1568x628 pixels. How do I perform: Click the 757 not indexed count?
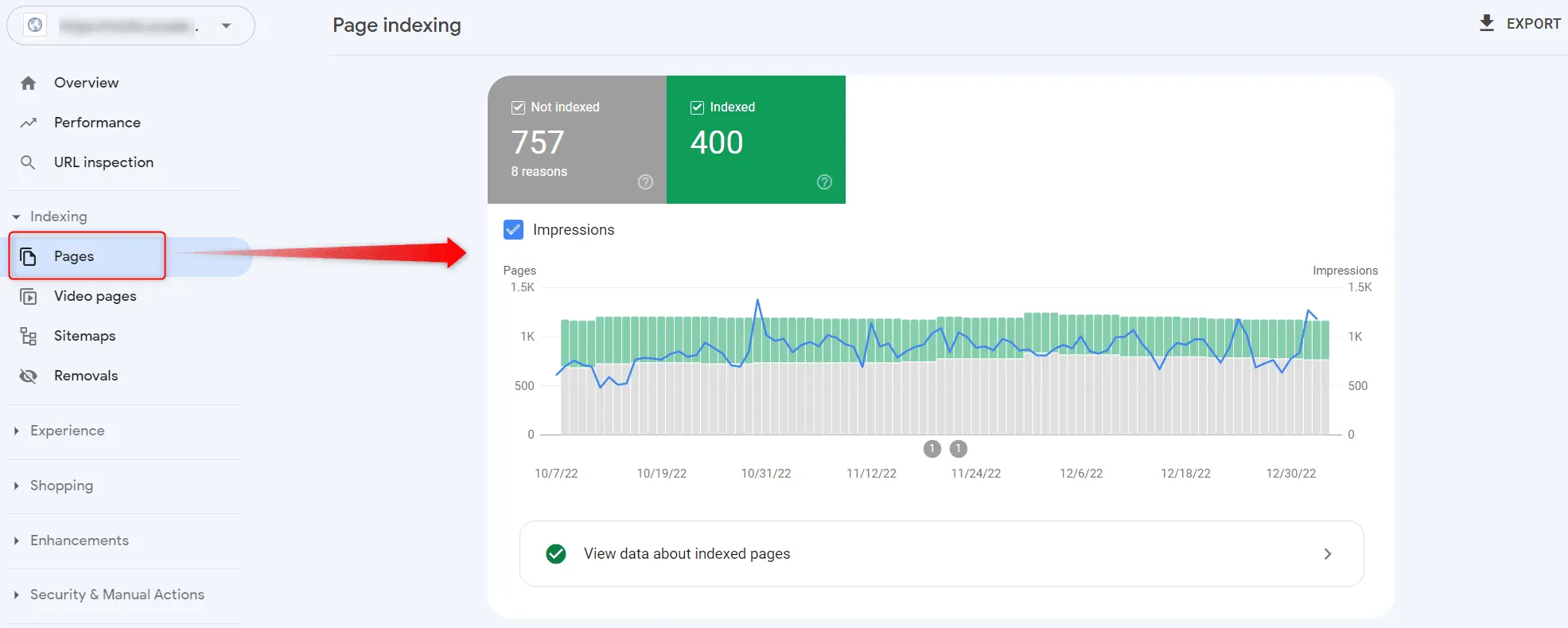(x=538, y=142)
